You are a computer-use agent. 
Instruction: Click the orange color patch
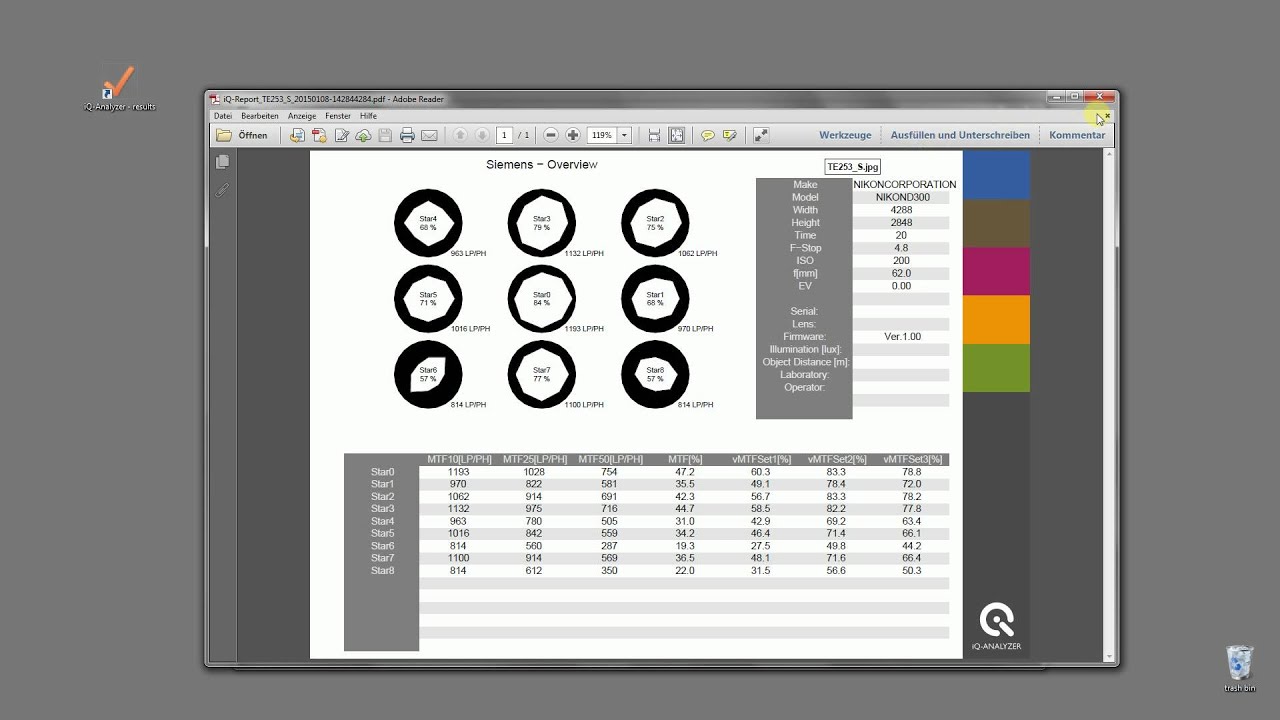(996, 319)
